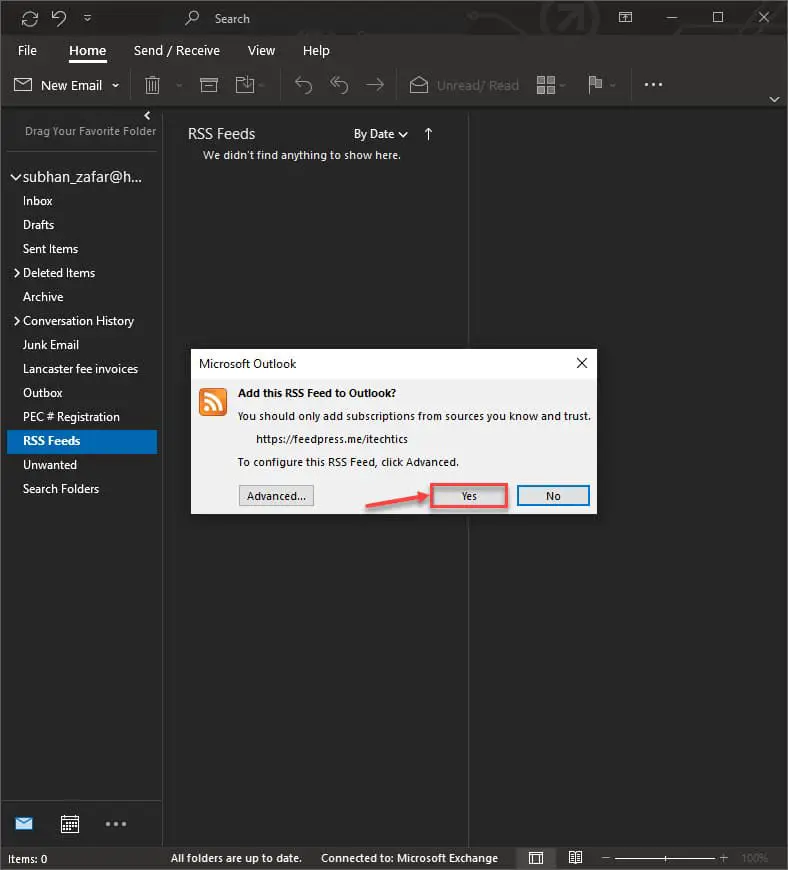Click zoom in plus button
Viewport: 788px width, 870px height.
[x=724, y=858]
